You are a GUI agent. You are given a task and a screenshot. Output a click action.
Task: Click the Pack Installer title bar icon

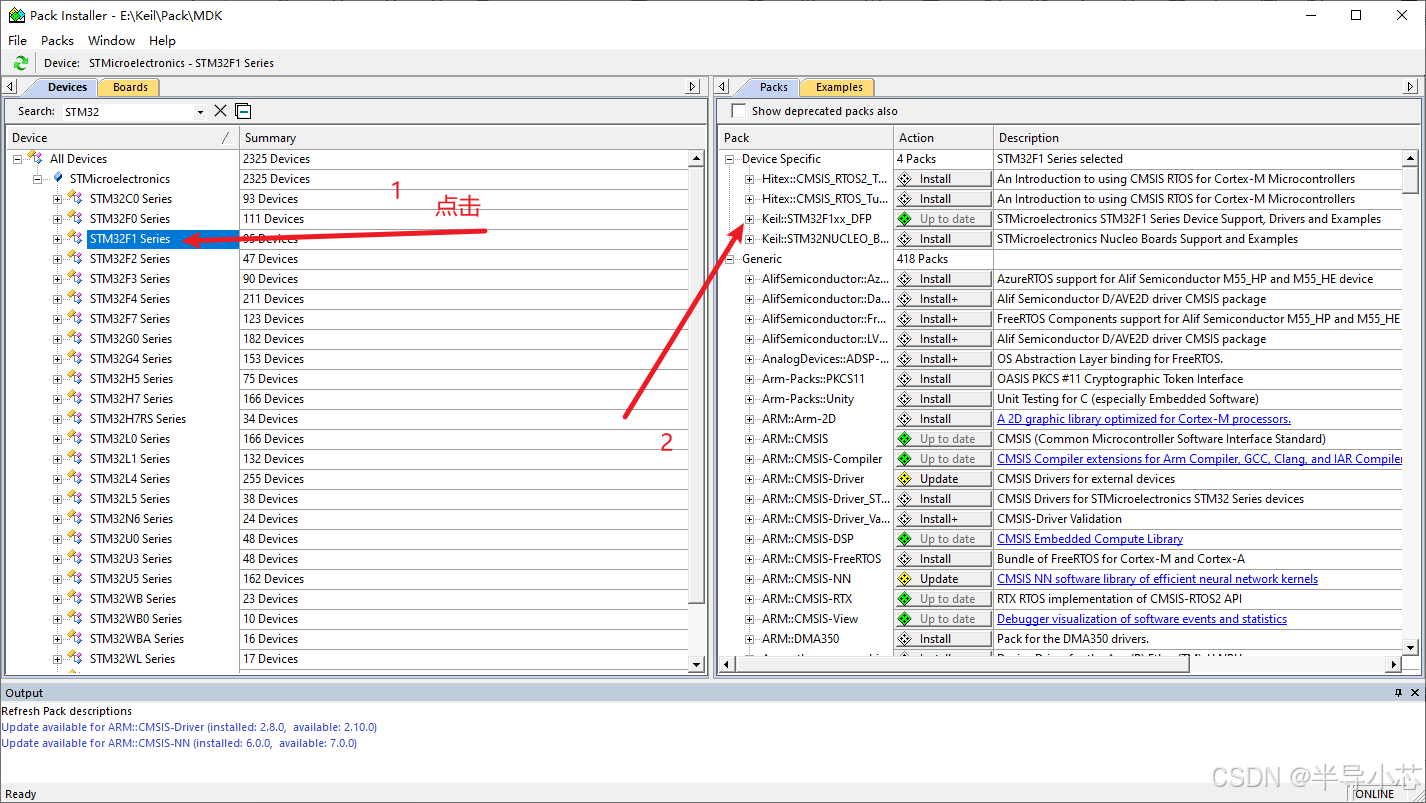16,15
